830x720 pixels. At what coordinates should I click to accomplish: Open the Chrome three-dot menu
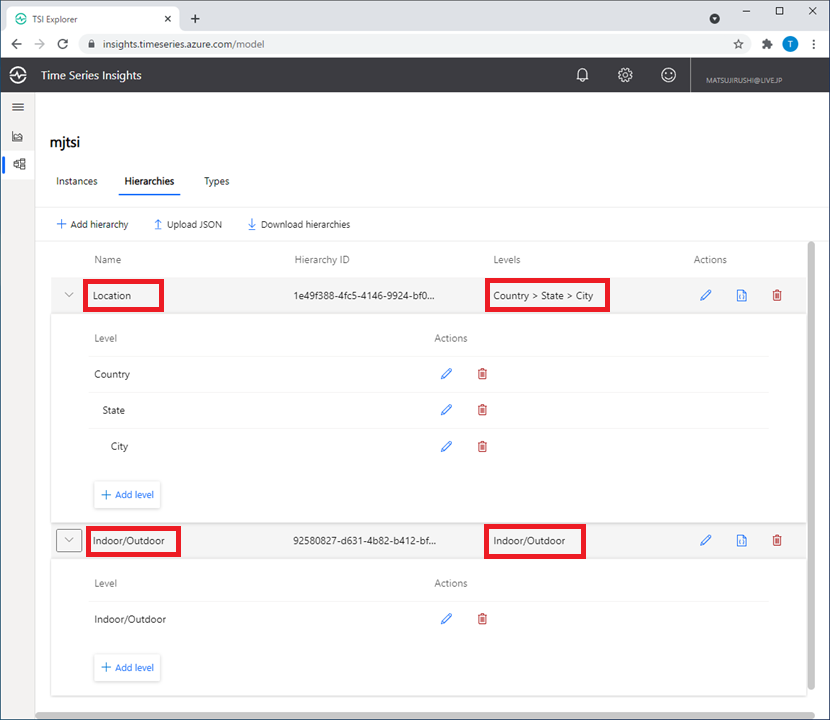pyautogui.click(x=814, y=44)
